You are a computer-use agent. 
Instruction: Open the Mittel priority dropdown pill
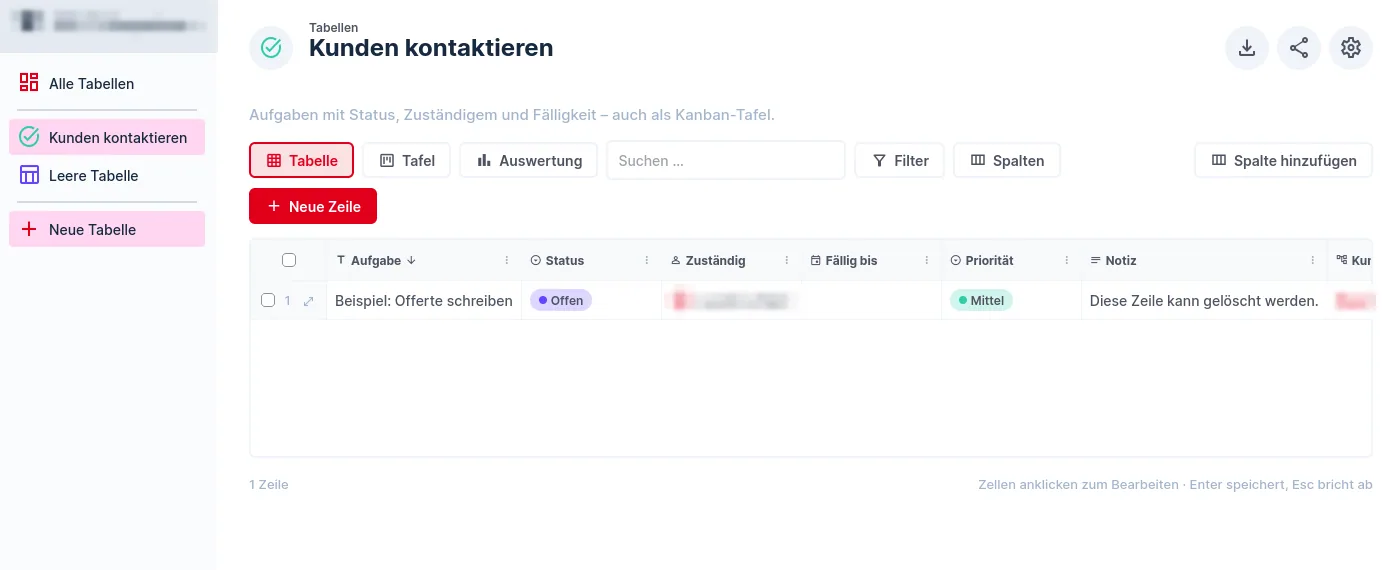click(x=981, y=300)
